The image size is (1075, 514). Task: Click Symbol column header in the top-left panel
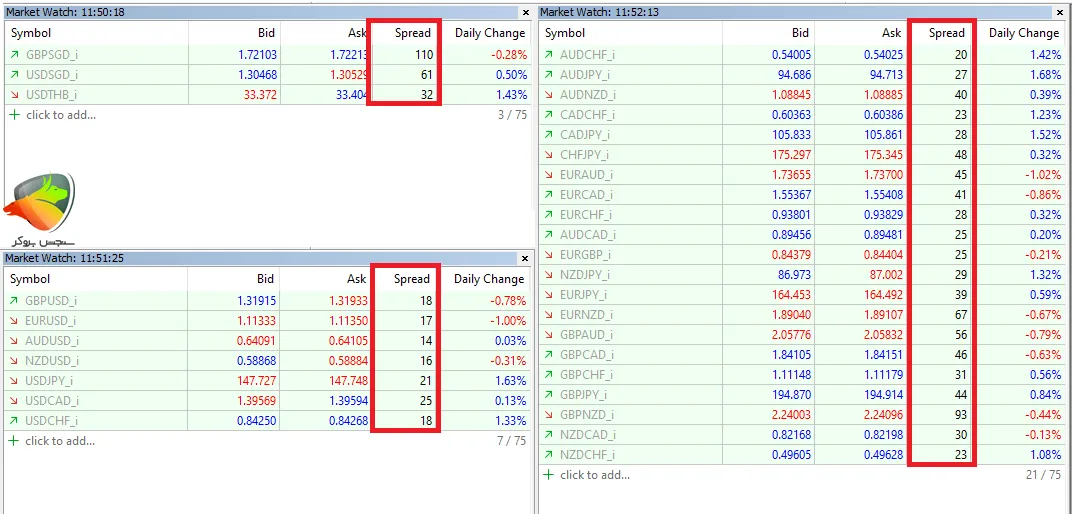[x=31, y=33]
